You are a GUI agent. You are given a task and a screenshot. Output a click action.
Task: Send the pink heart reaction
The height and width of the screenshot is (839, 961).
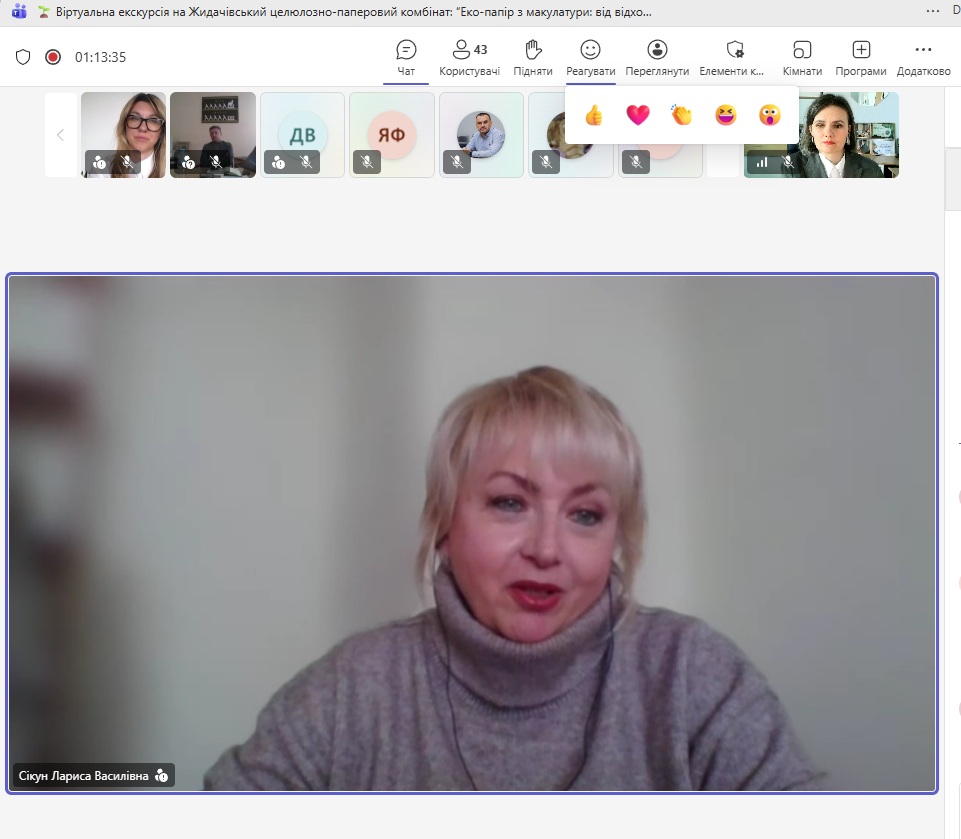point(638,115)
